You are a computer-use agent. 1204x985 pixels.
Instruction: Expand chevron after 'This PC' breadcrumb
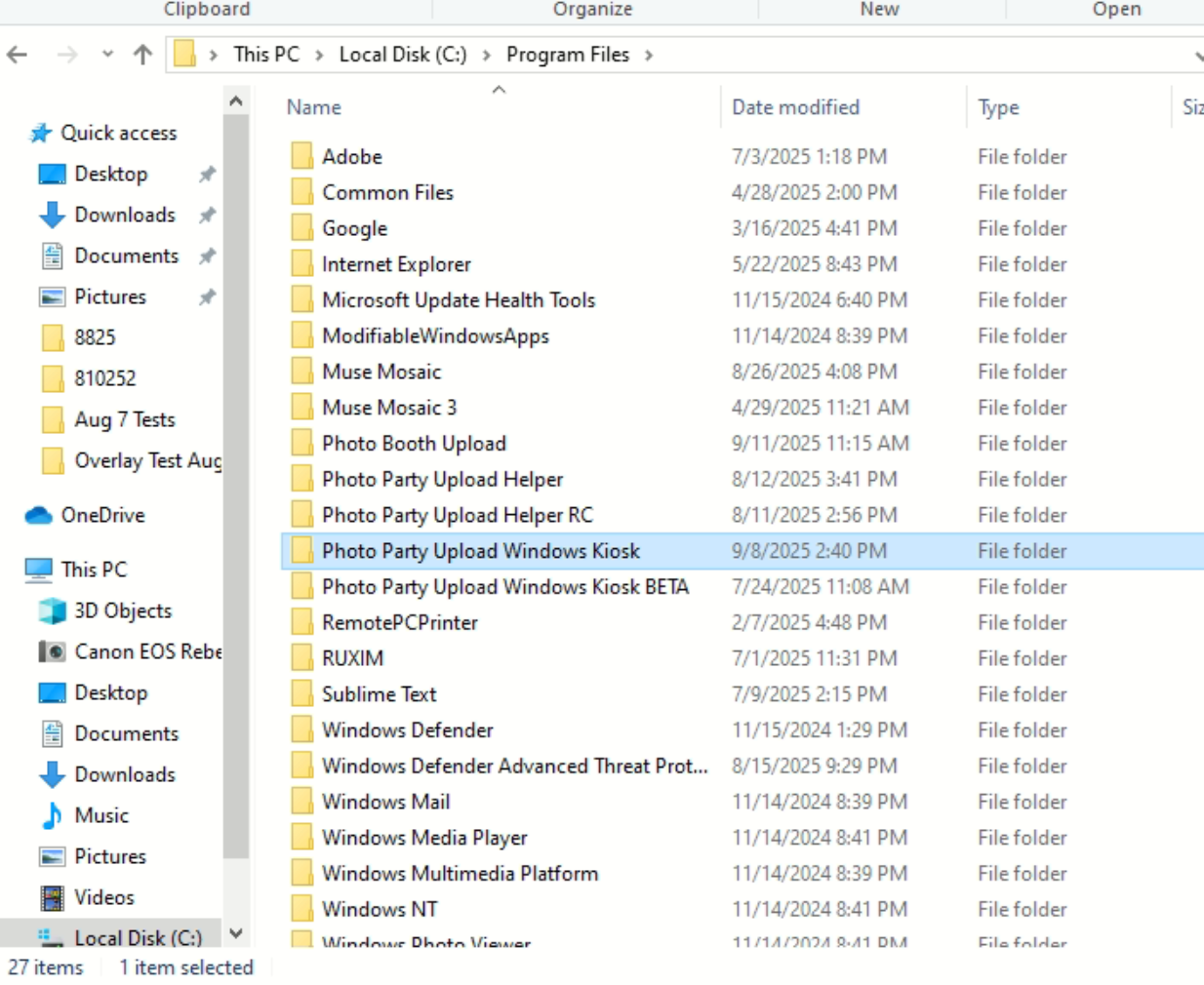(319, 56)
